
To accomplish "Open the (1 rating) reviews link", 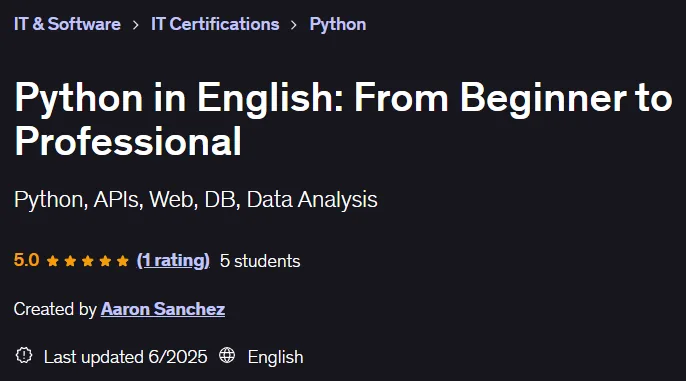I will click(173, 261).
